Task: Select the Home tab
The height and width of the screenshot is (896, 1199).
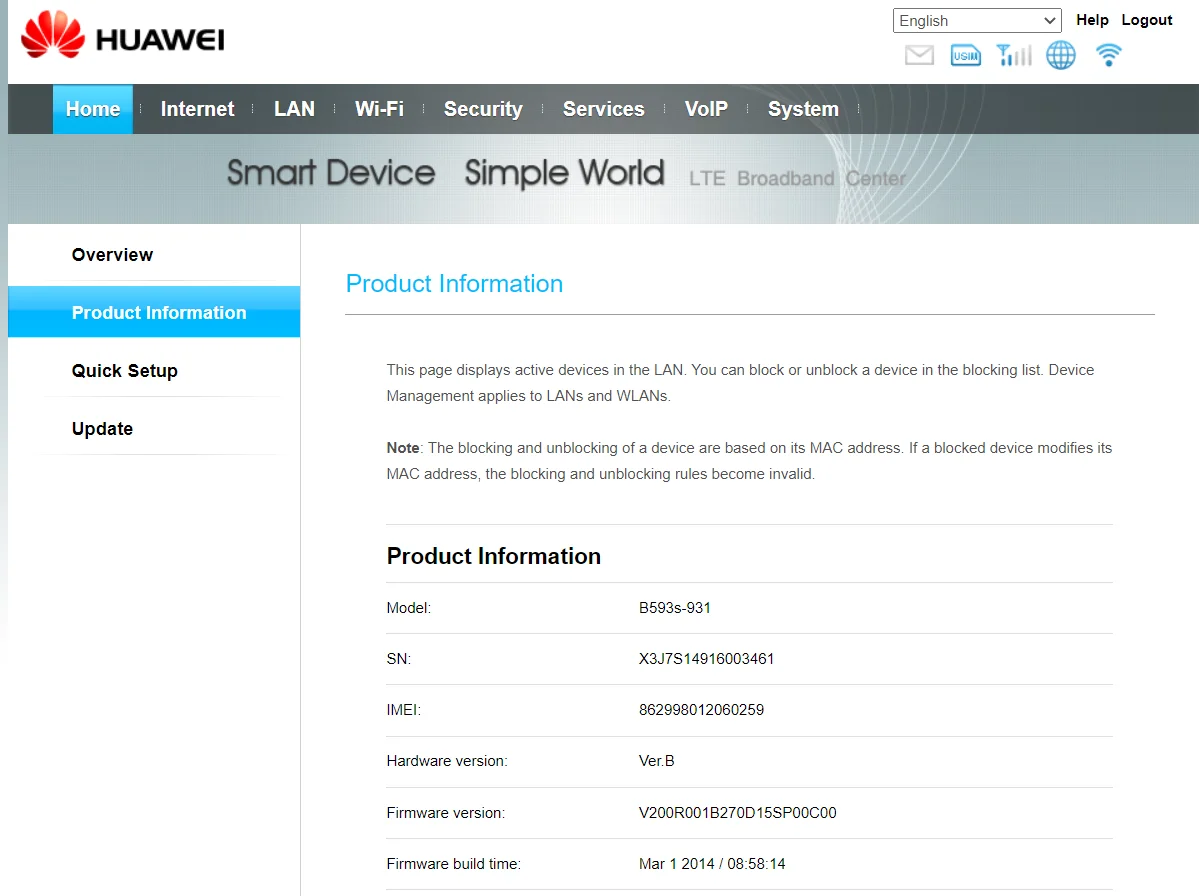Action: click(93, 109)
